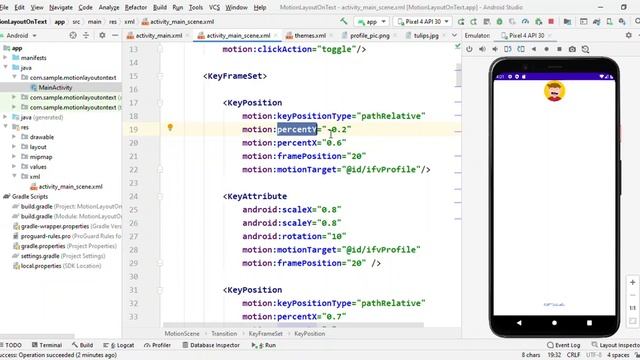Open the VCS menu
Screen dimensions: 640x360
coord(214,7)
